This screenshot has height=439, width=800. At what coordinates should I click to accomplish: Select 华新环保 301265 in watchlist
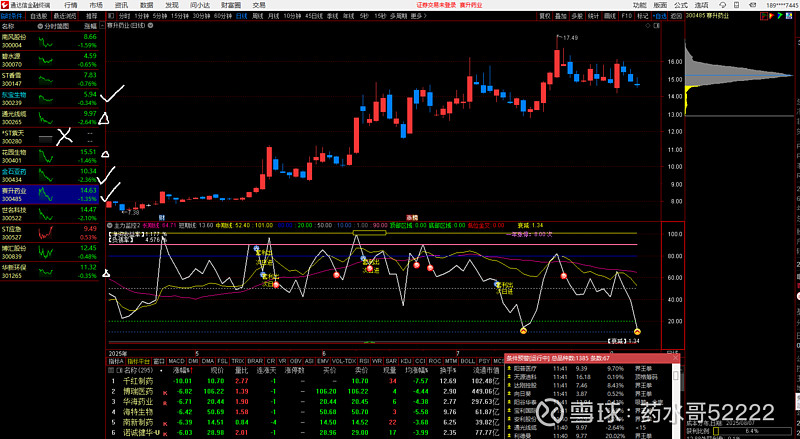(49, 271)
